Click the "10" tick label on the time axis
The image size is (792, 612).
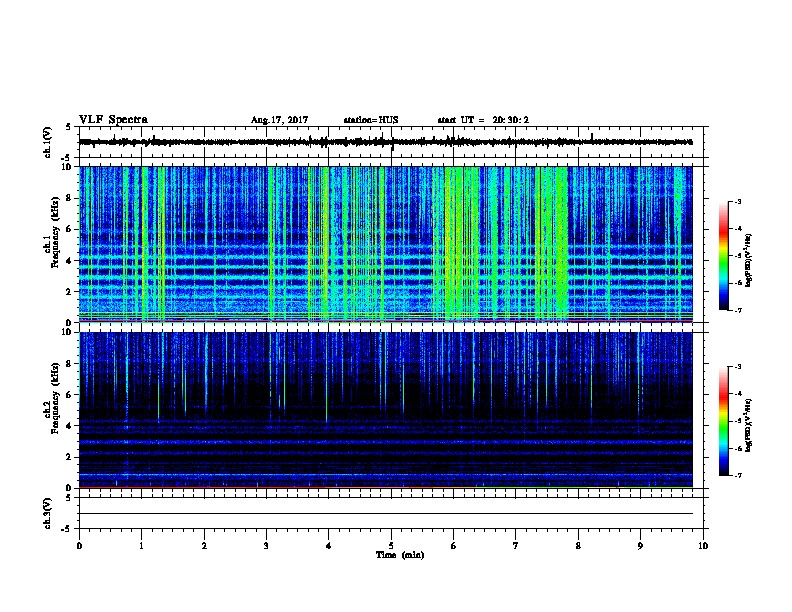[x=703, y=546]
